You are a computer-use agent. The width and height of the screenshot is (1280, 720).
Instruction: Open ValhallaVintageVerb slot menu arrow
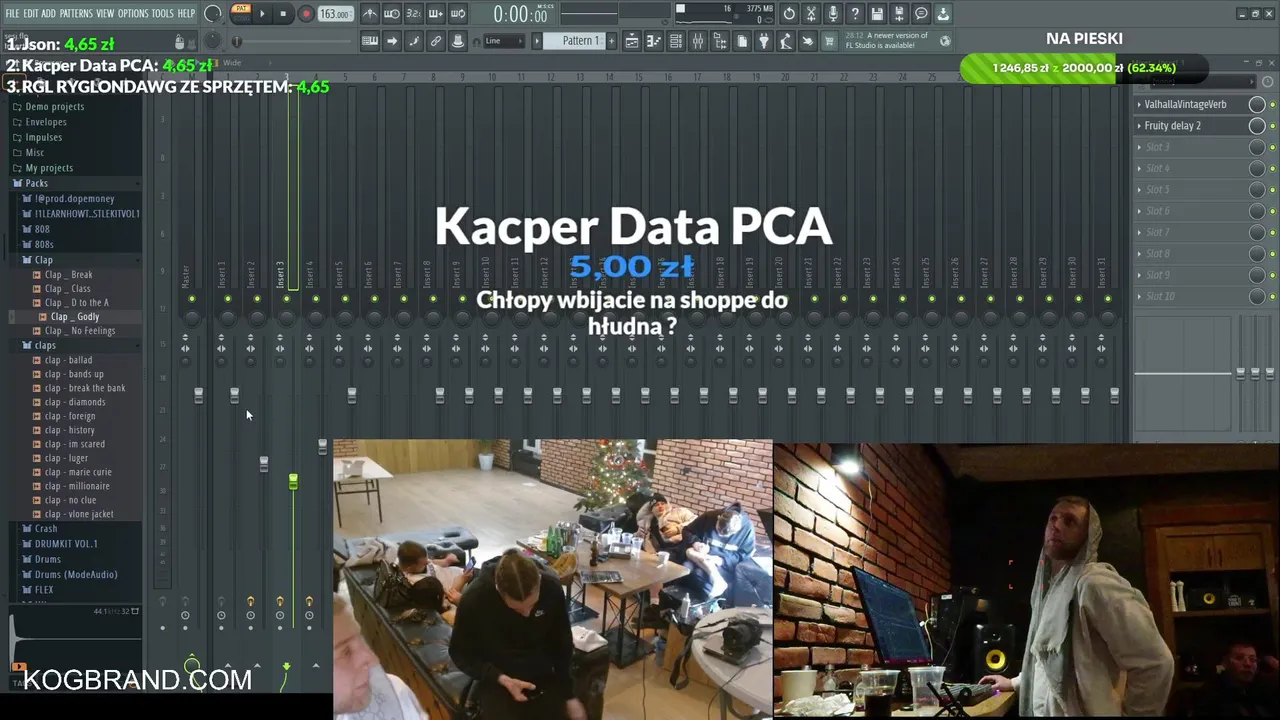tap(1139, 104)
